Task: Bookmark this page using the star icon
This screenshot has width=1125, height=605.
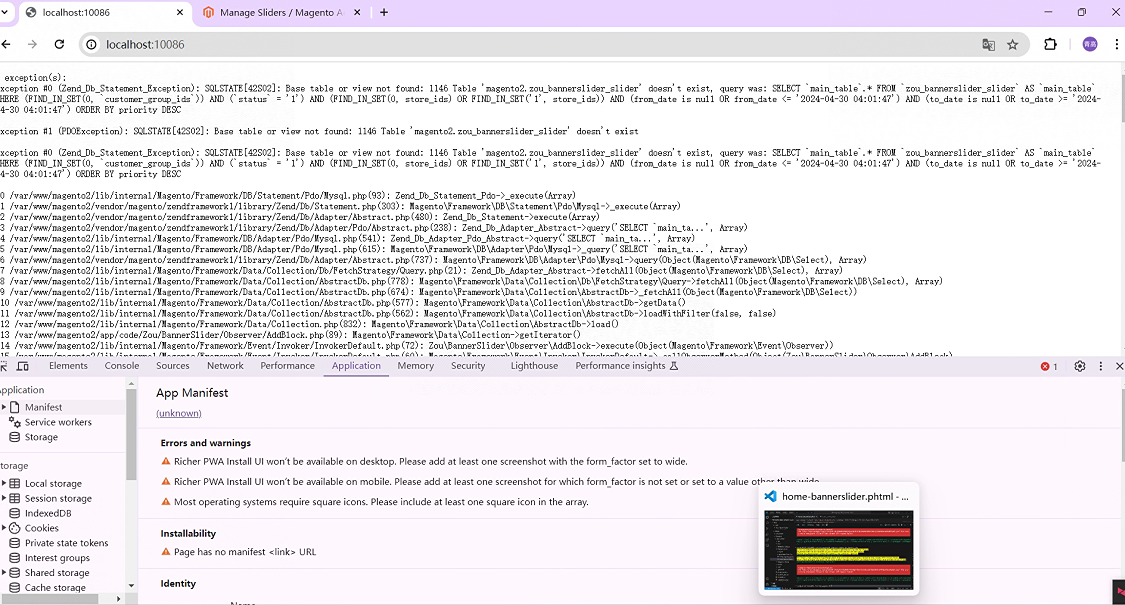Action: [1012, 45]
